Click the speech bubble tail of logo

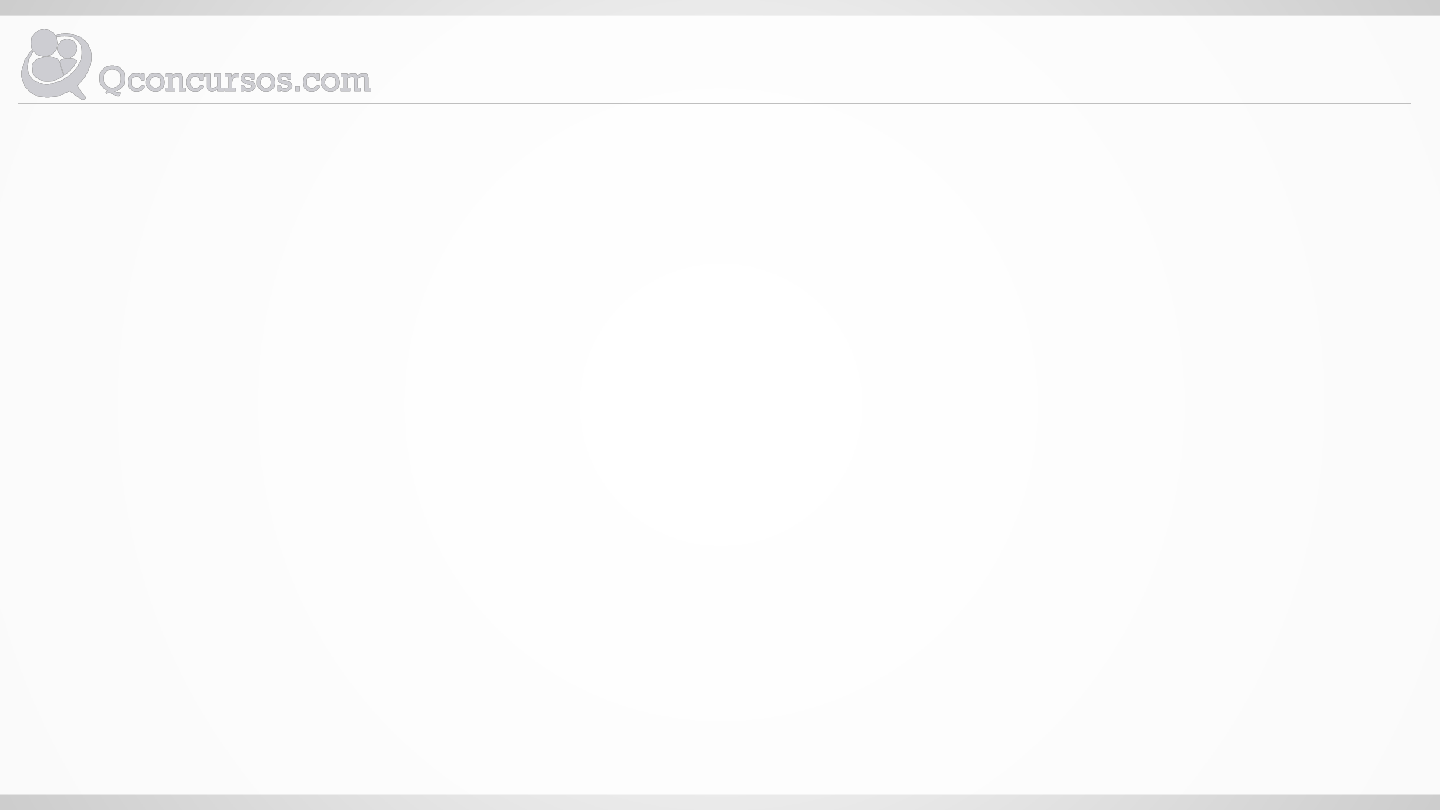75,91
